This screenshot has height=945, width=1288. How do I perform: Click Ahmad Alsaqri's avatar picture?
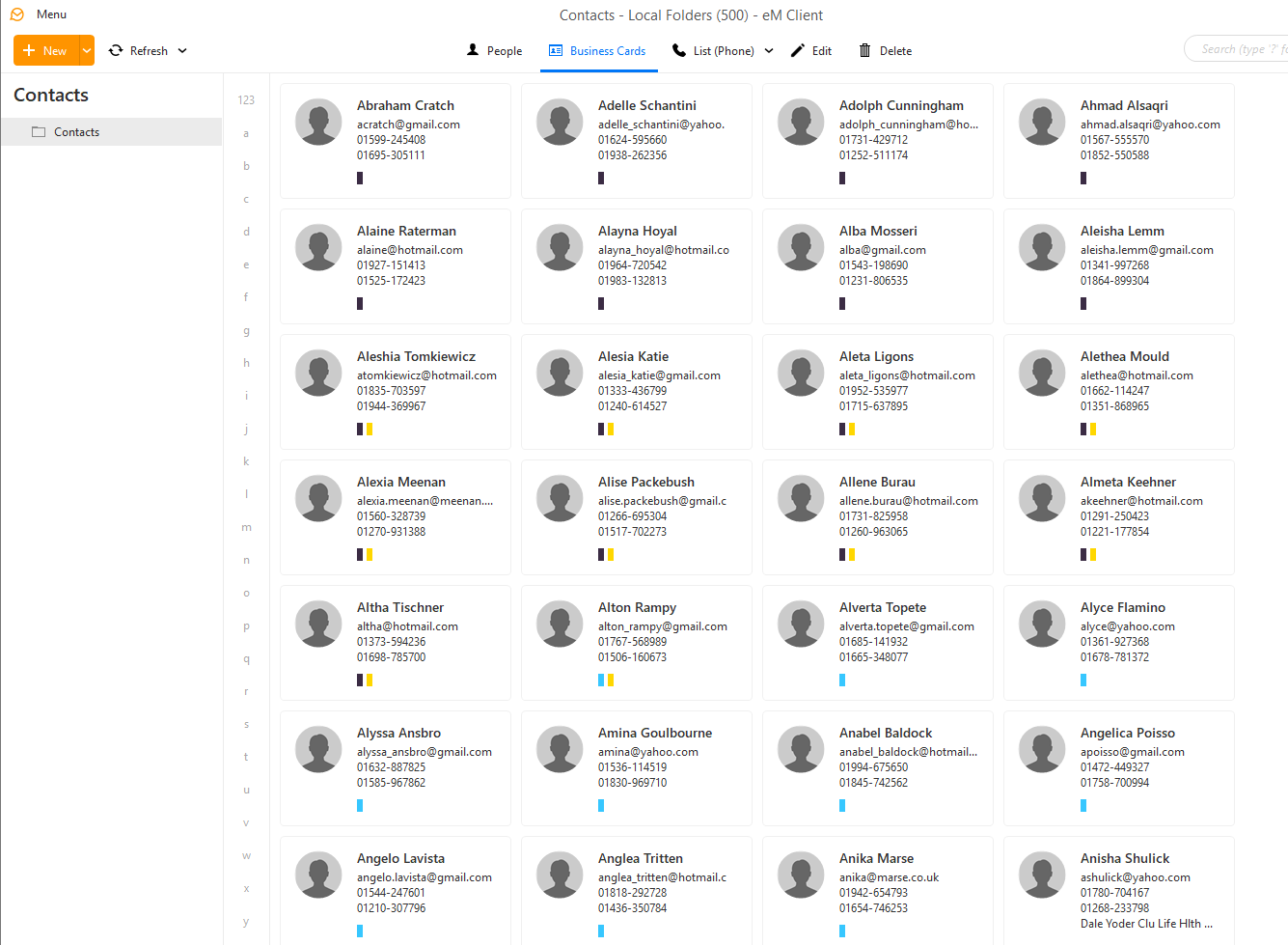[1042, 124]
